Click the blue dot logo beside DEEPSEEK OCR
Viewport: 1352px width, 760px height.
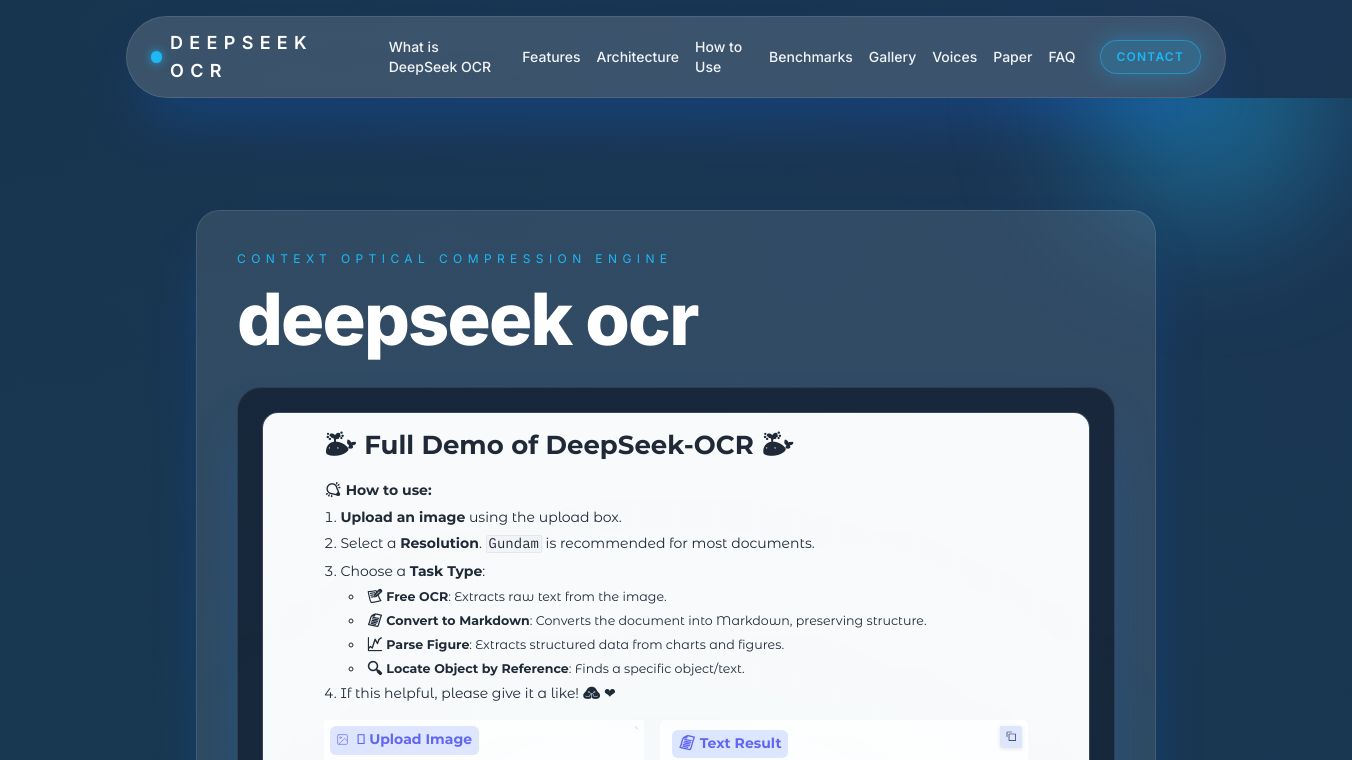[156, 57]
